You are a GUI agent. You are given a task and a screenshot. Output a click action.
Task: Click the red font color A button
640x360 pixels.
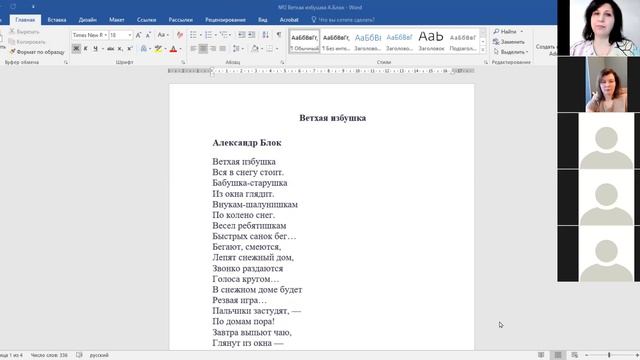coord(173,49)
